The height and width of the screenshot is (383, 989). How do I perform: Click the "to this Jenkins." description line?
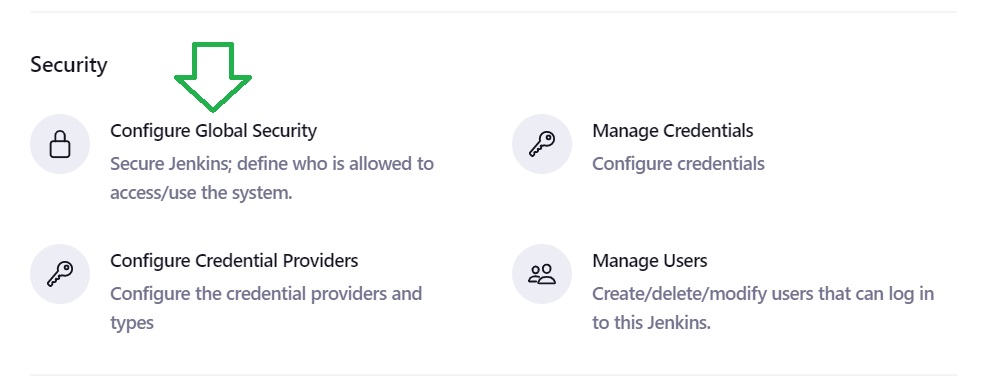[x=652, y=323]
